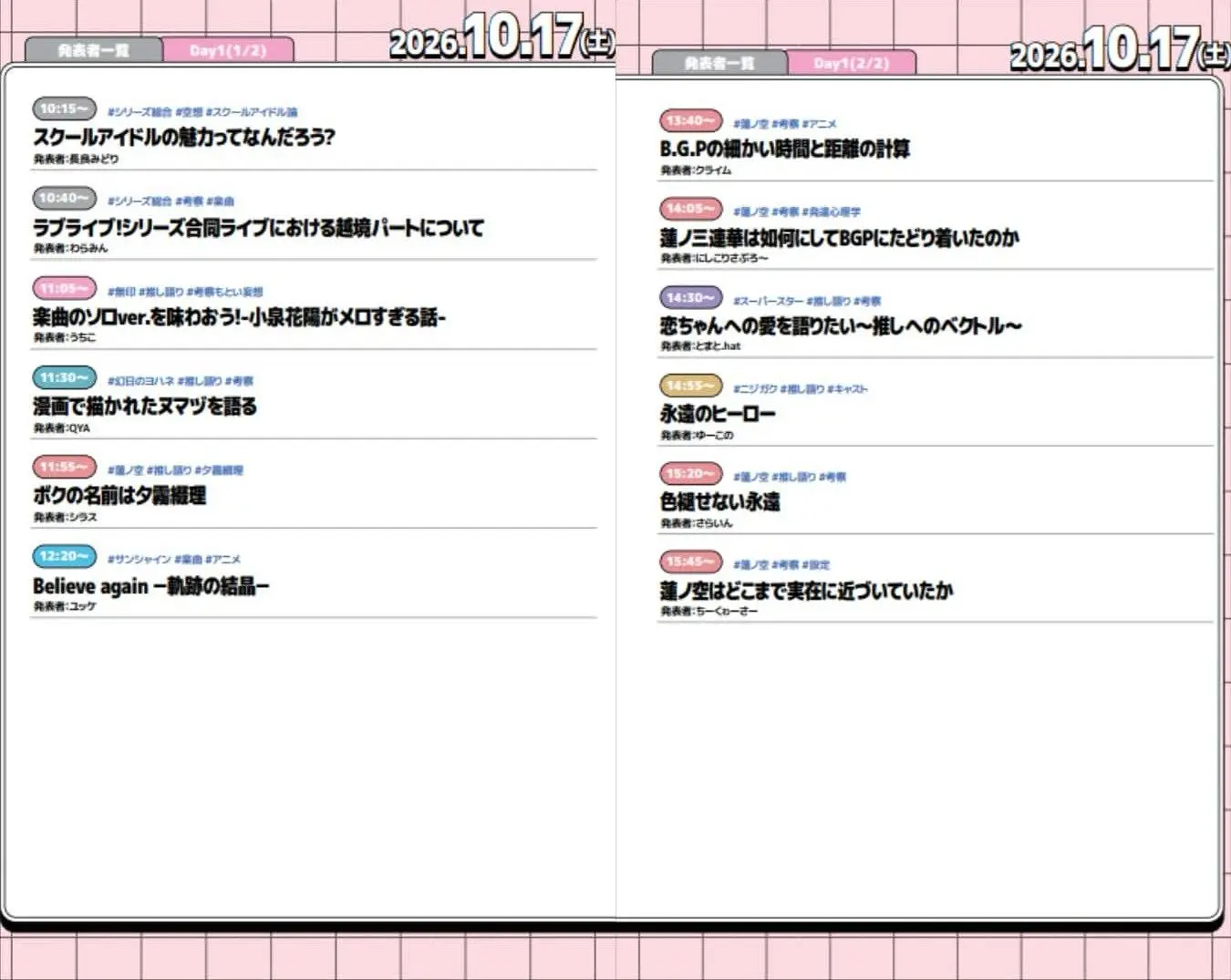
Task: Select the 15:45~ time badge
Action: coord(690,562)
